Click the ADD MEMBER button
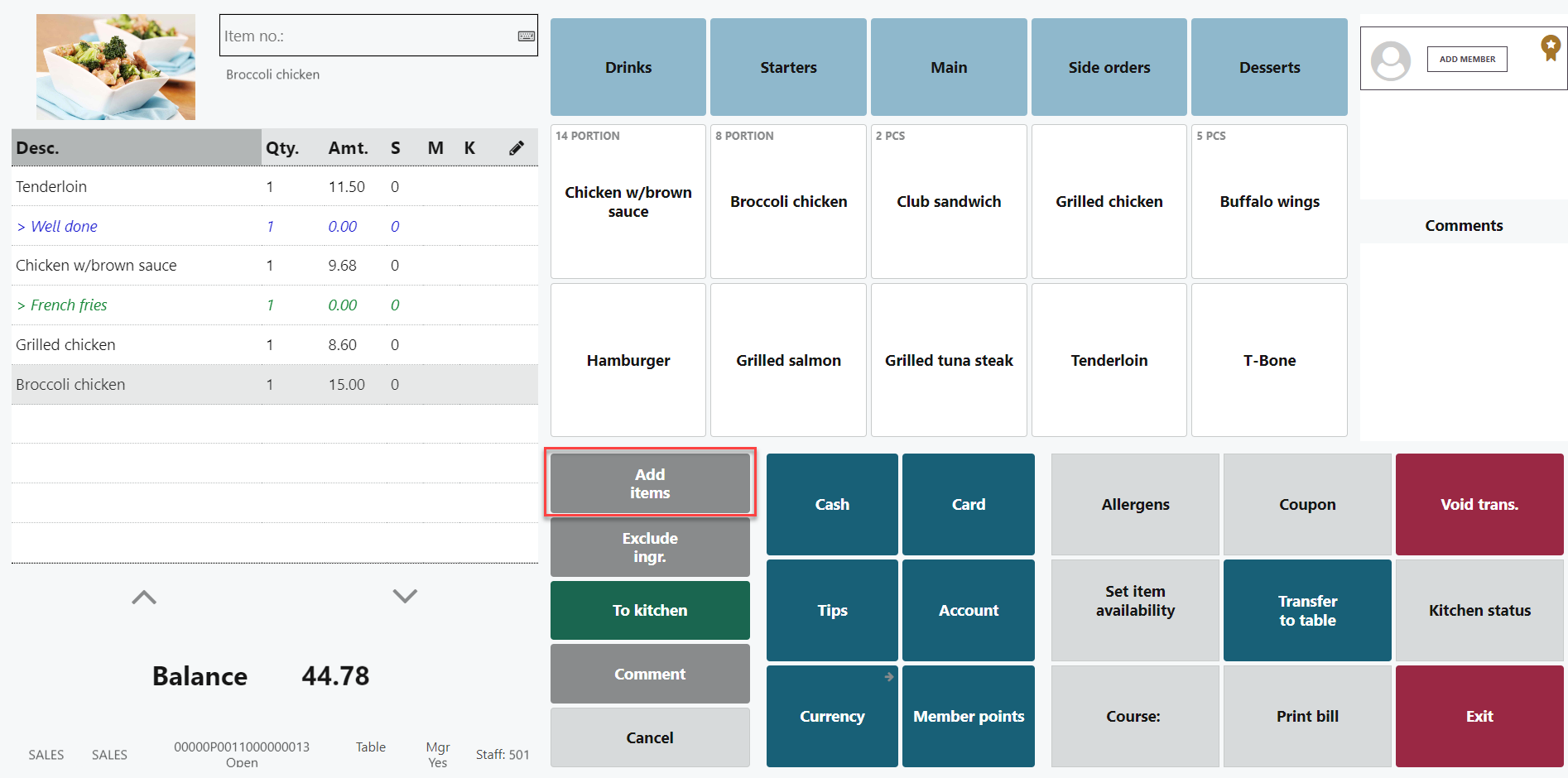The width and height of the screenshot is (1568, 778). click(1466, 60)
